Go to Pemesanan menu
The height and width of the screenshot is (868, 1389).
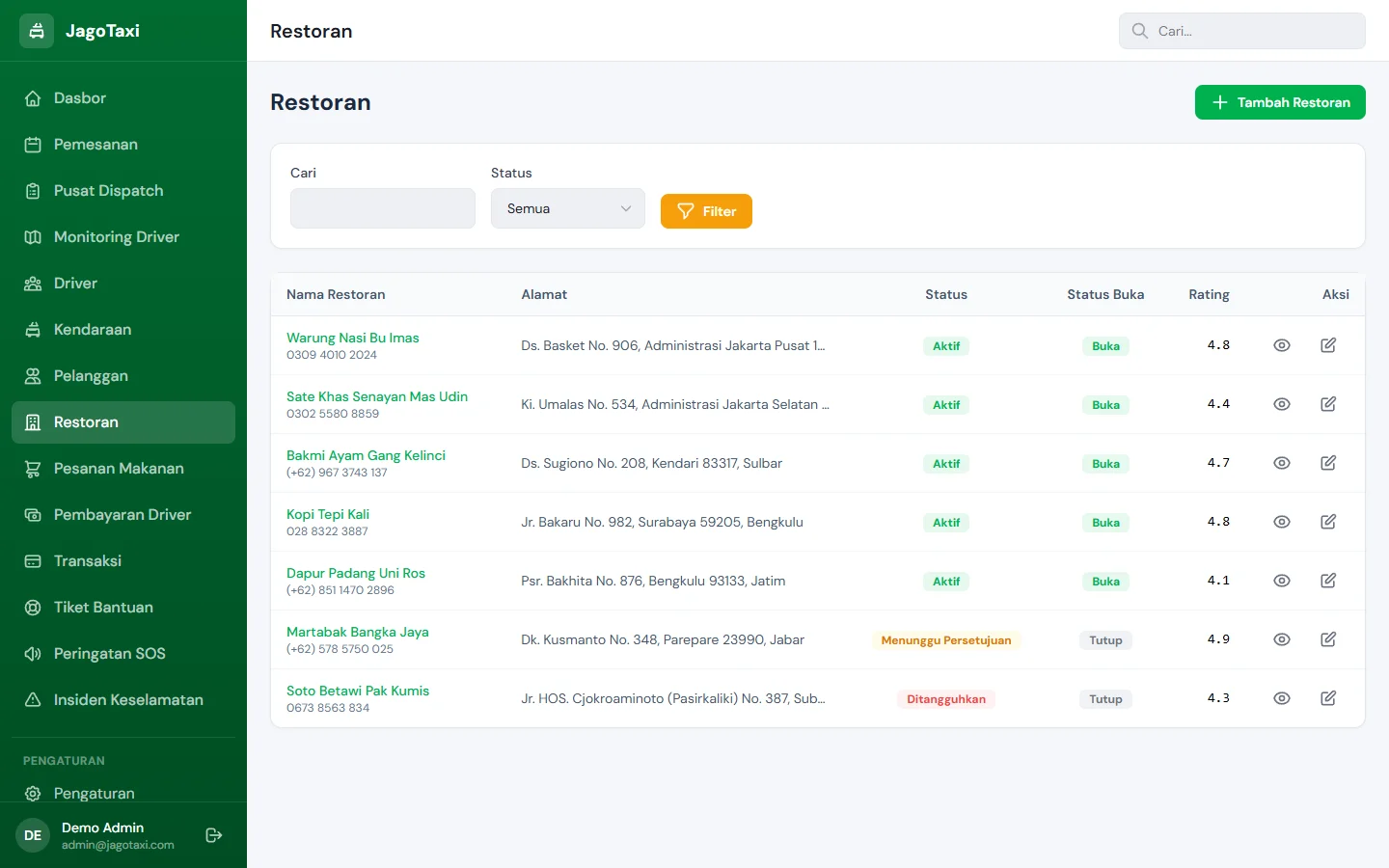point(123,145)
